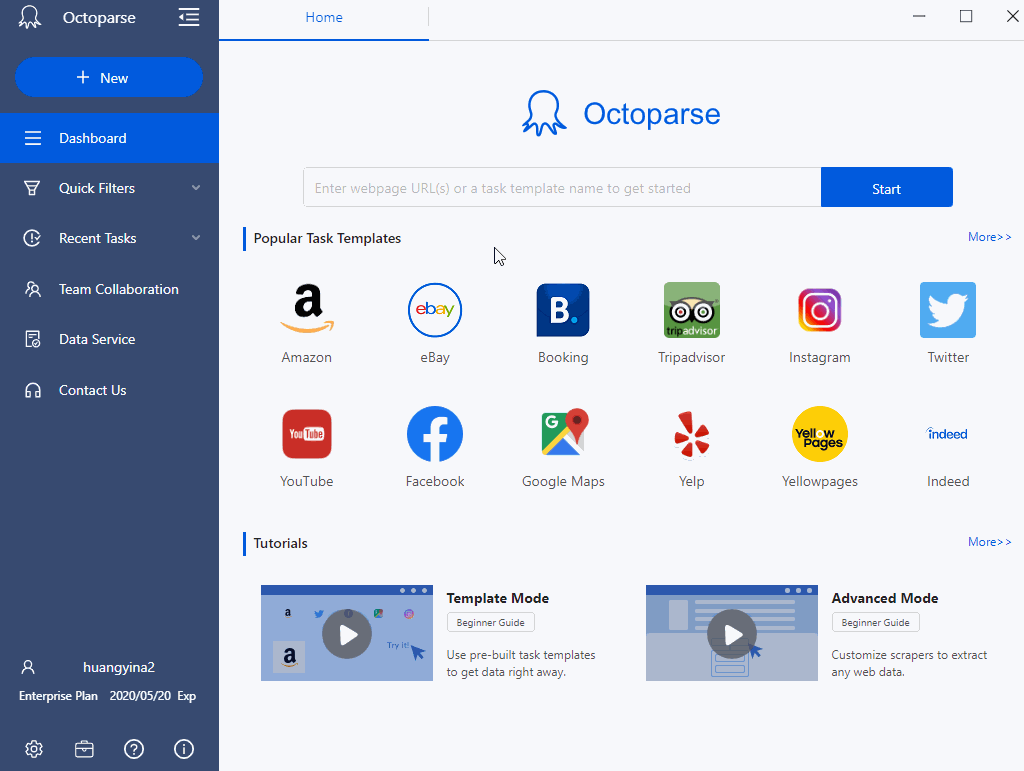Open the Instagram task template
Image resolution: width=1024 pixels, height=771 pixels.
[x=820, y=309]
